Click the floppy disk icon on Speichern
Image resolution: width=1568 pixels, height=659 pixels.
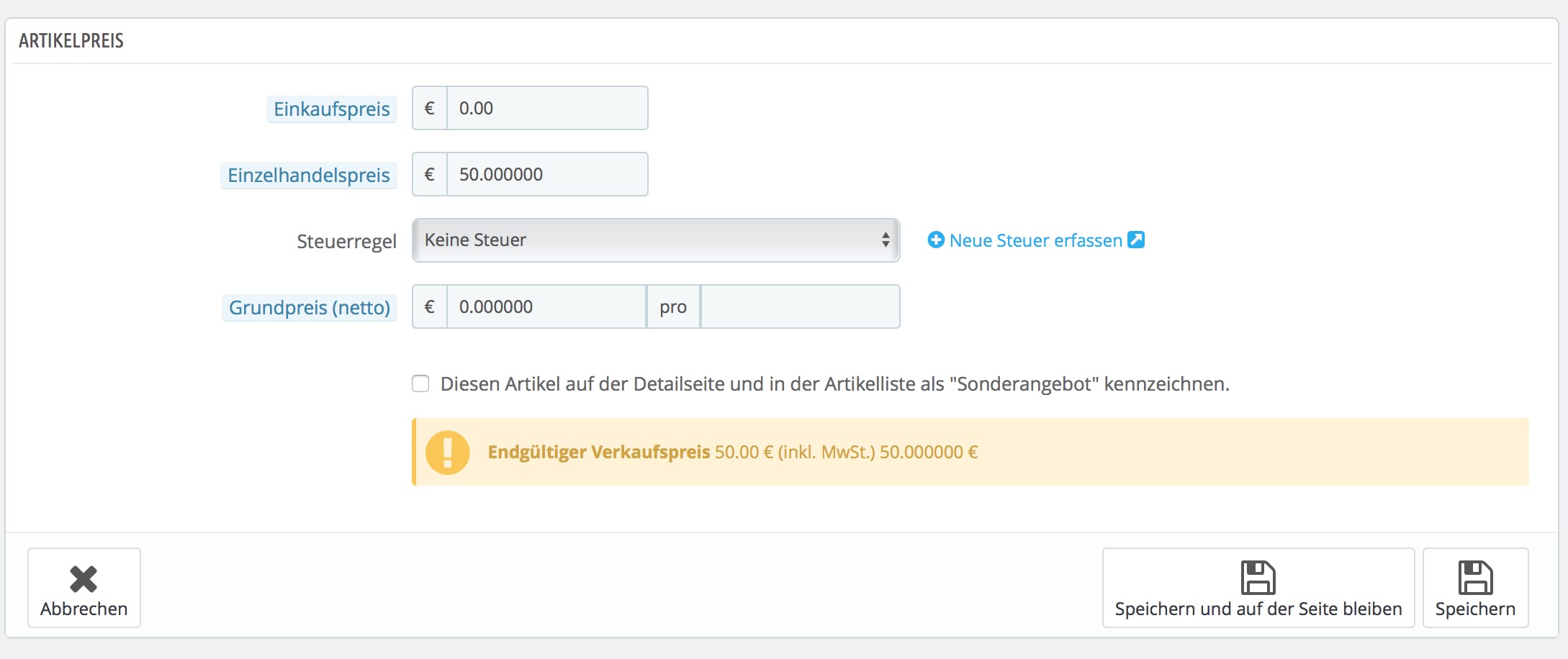coord(1475,578)
